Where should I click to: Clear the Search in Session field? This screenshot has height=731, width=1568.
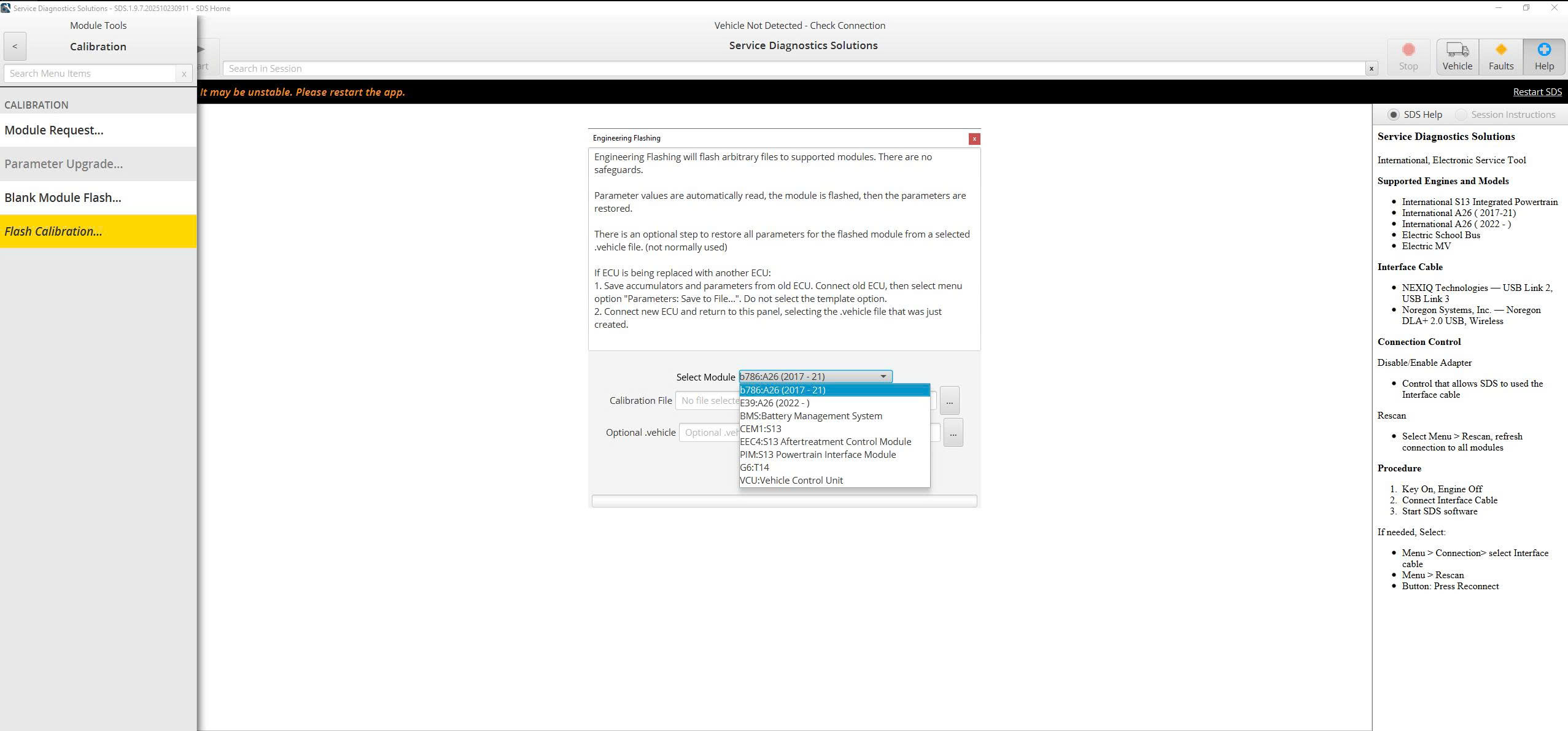[x=1370, y=68]
